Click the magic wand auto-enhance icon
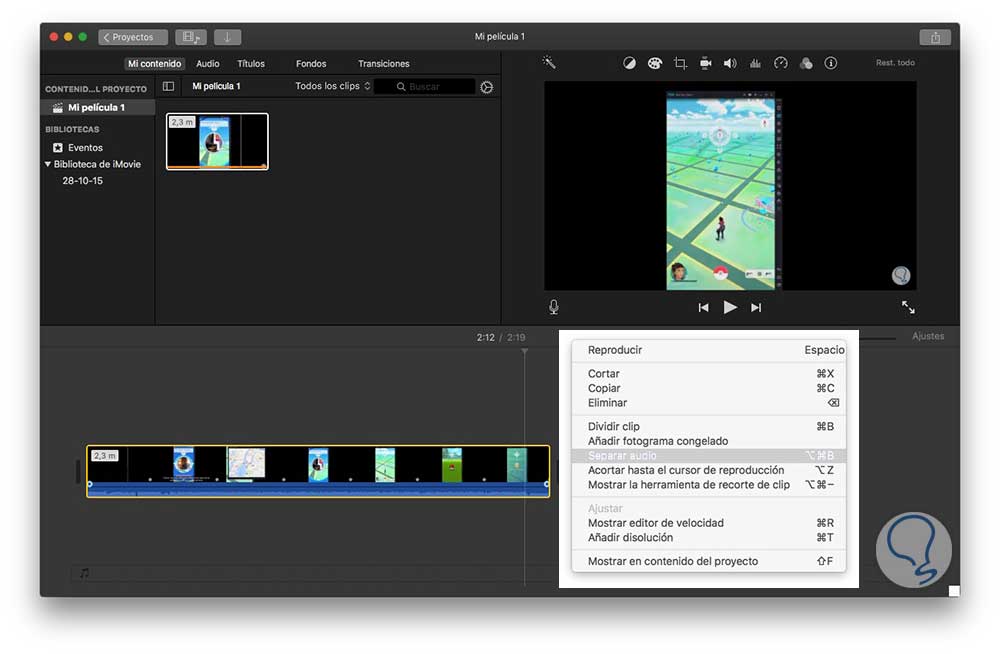 pos(549,62)
